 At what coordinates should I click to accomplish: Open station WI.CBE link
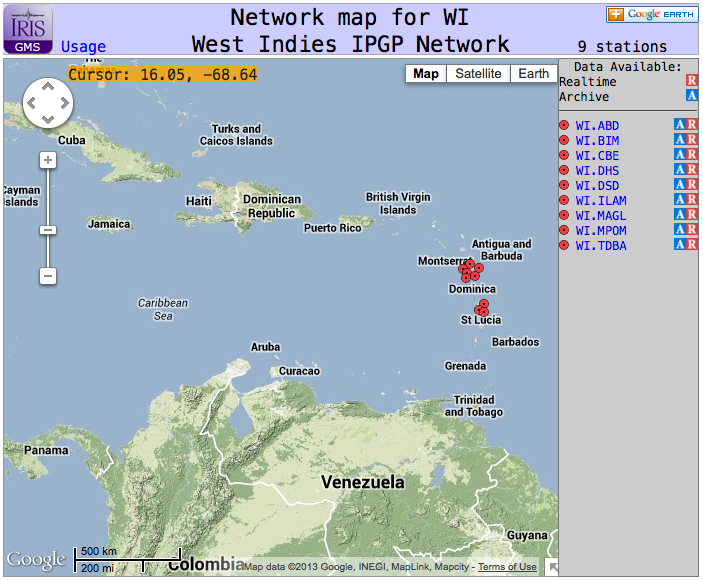click(597, 156)
